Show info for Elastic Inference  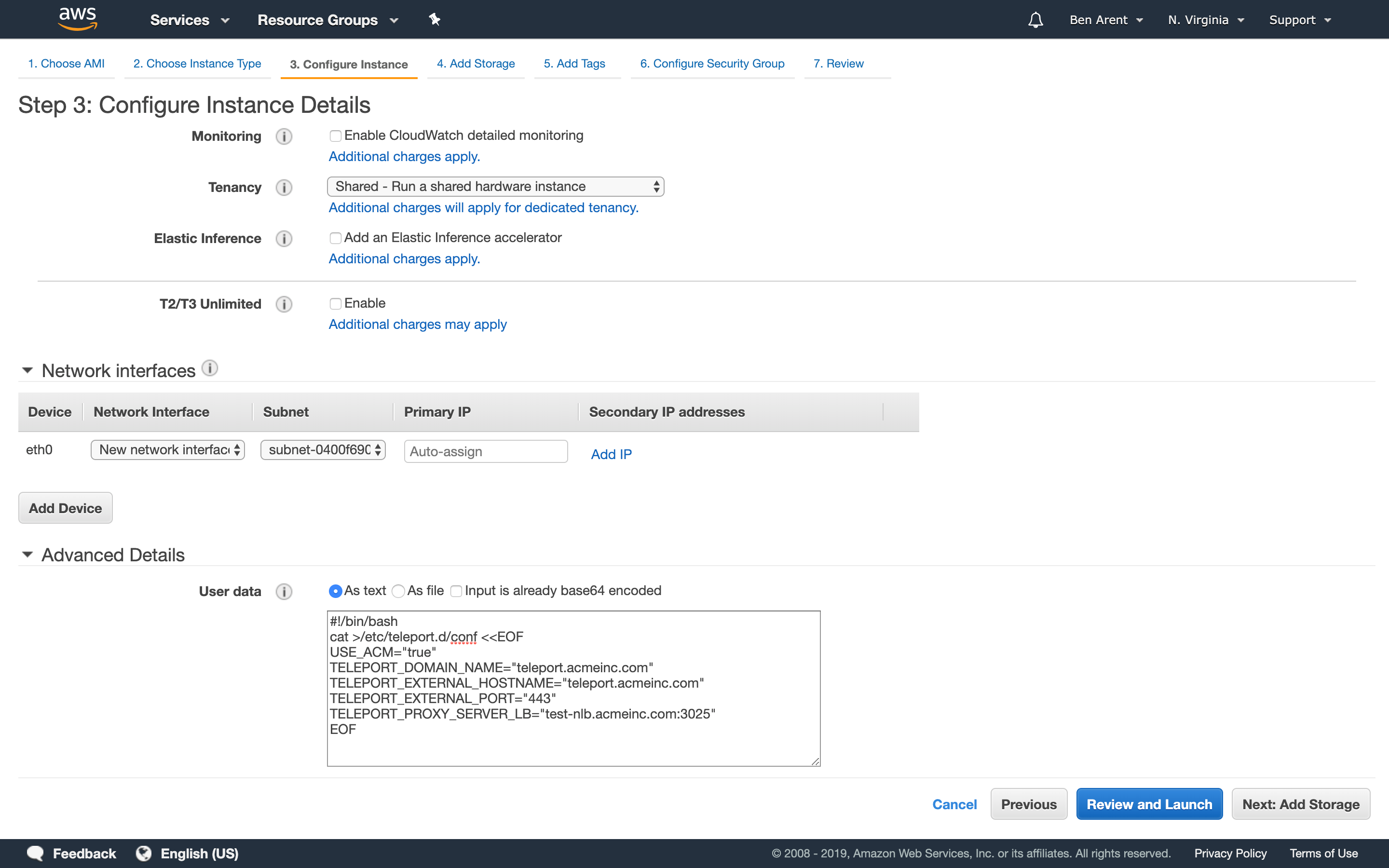point(284,239)
